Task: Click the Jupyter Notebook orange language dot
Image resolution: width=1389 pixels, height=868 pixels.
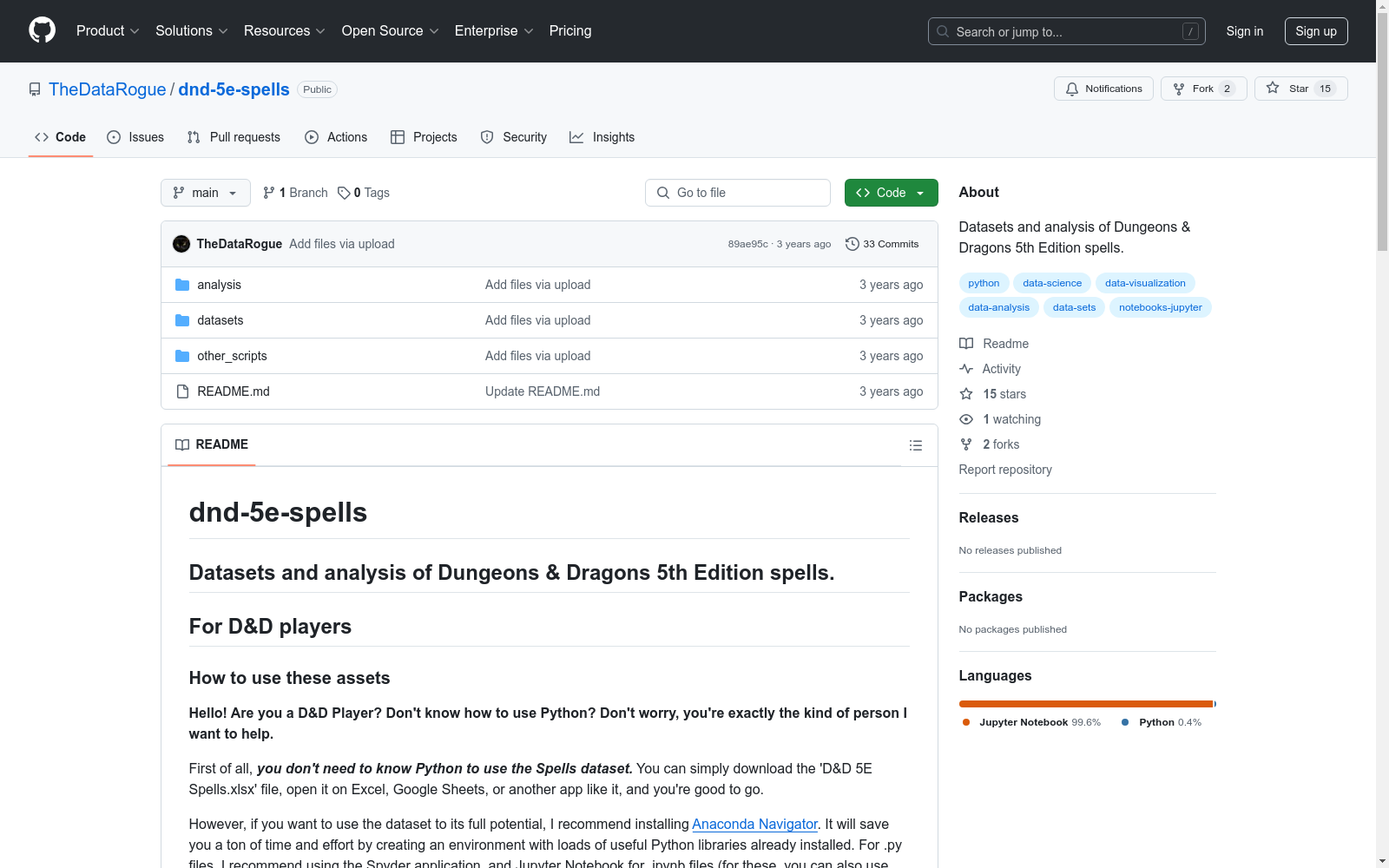Action: [x=966, y=722]
